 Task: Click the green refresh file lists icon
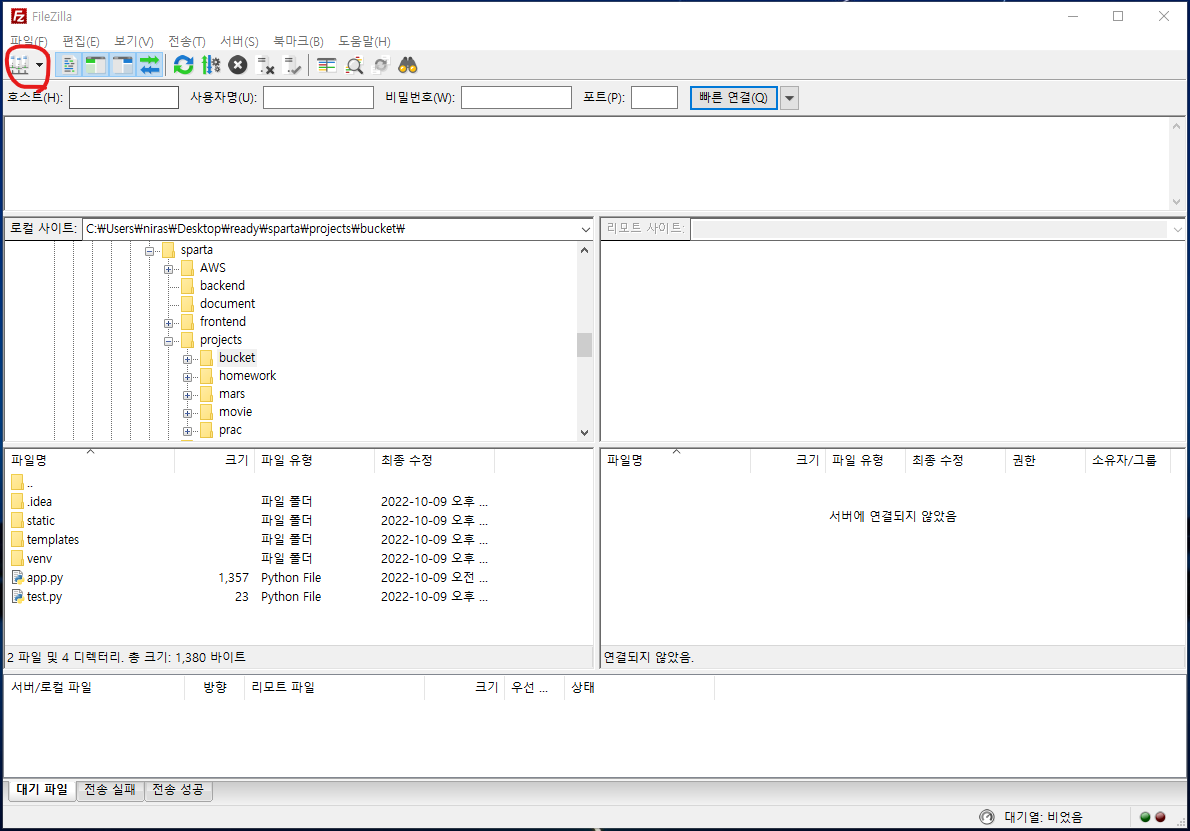pyautogui.click(x=183, y=65)
